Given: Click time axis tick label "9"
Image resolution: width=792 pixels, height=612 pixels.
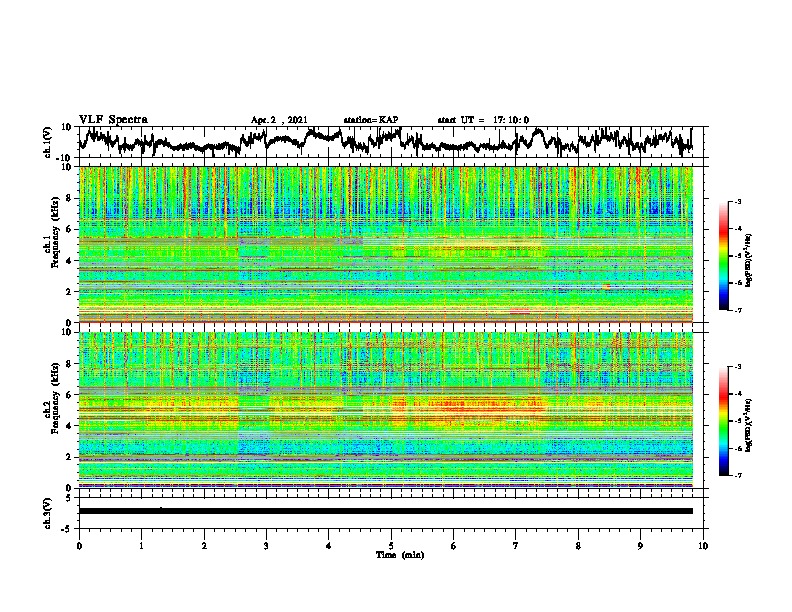Looking at the screenshot, I should (x=640, y=546).
